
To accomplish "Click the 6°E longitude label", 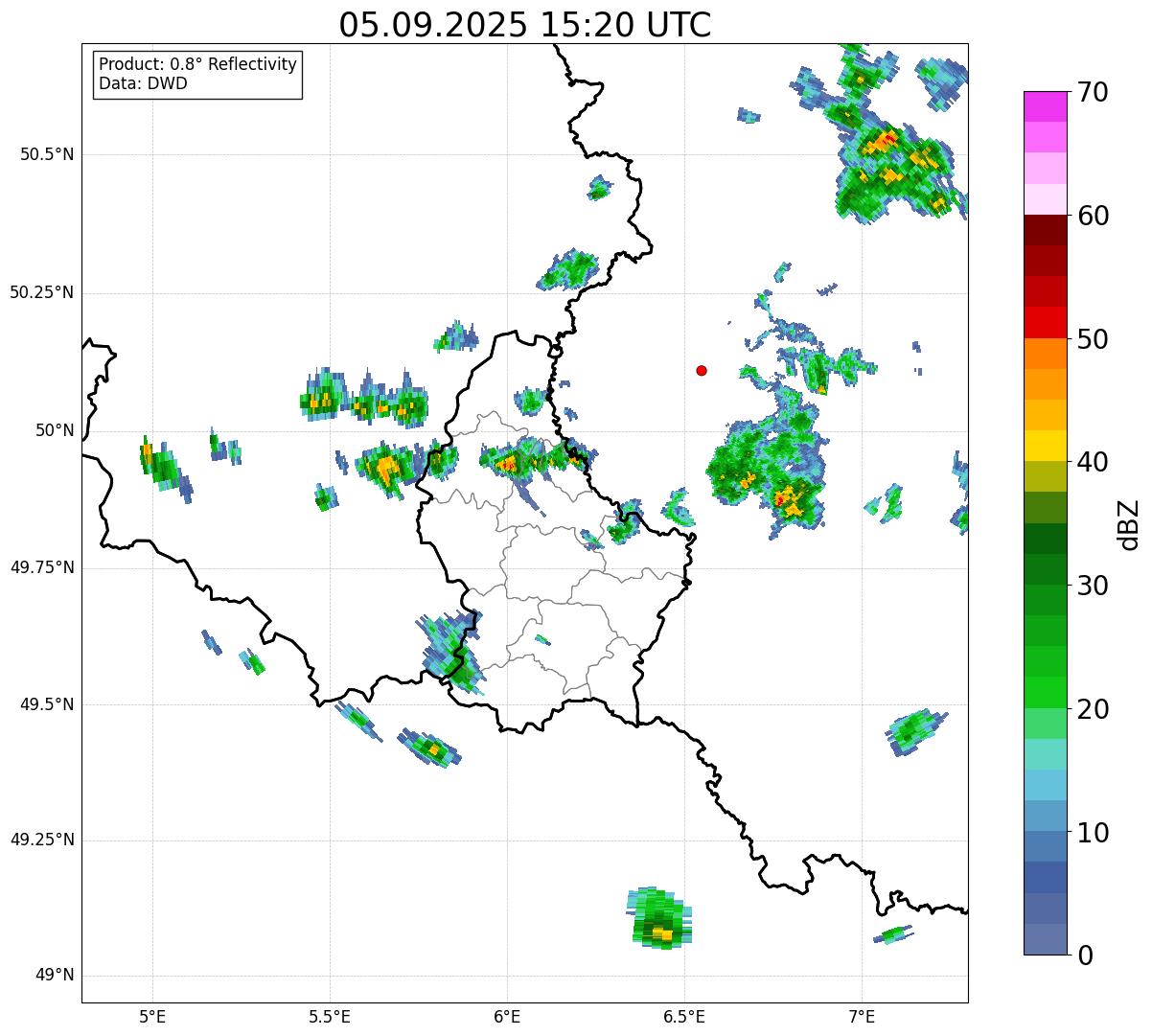I will pyautogui.click(x=507, y=1017).
